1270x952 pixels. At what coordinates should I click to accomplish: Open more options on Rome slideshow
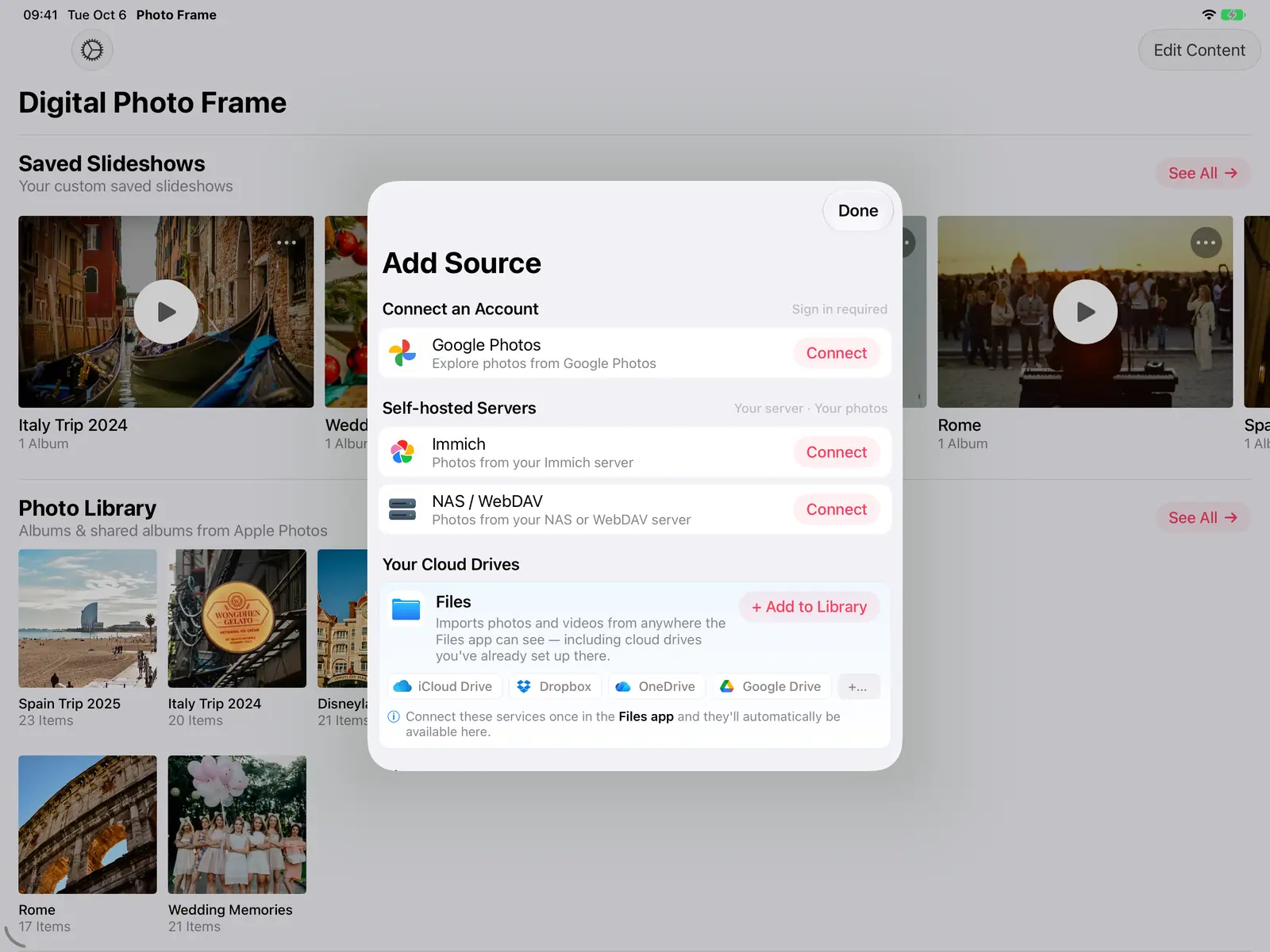tap(1206, 243)
